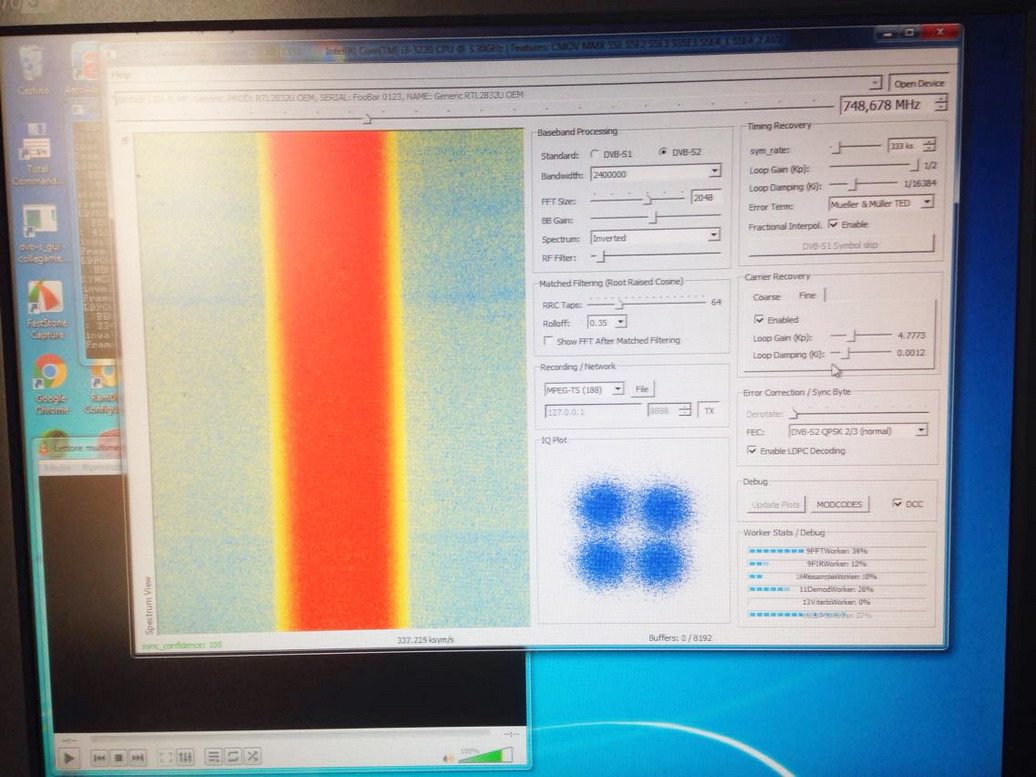The height and width of the screenshot is (777, 1036).
Task: Click the 748,678 MHz frequency field
Action: (x=887, y=104)
